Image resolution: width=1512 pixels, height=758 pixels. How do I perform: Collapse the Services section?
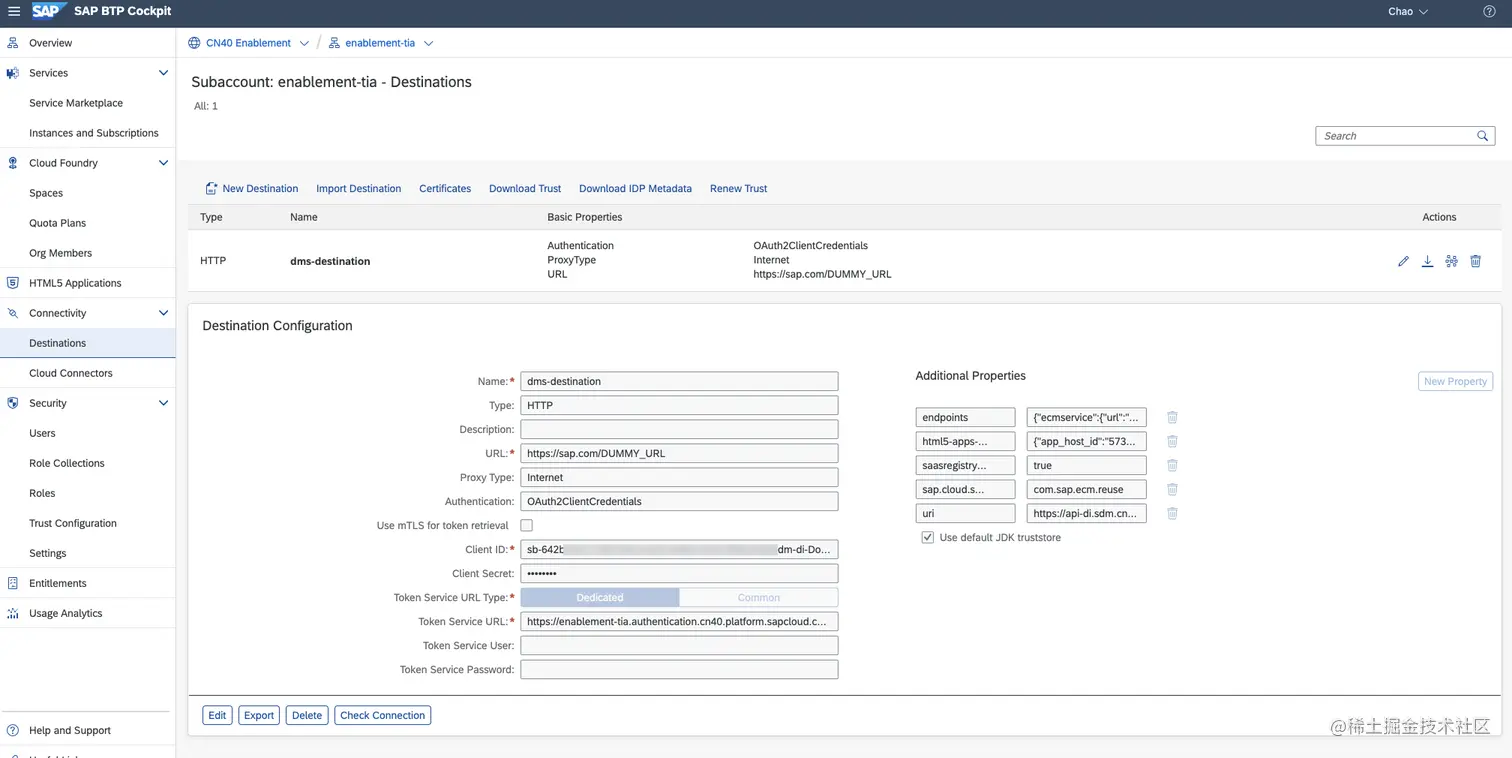click(x=163, y=73)
